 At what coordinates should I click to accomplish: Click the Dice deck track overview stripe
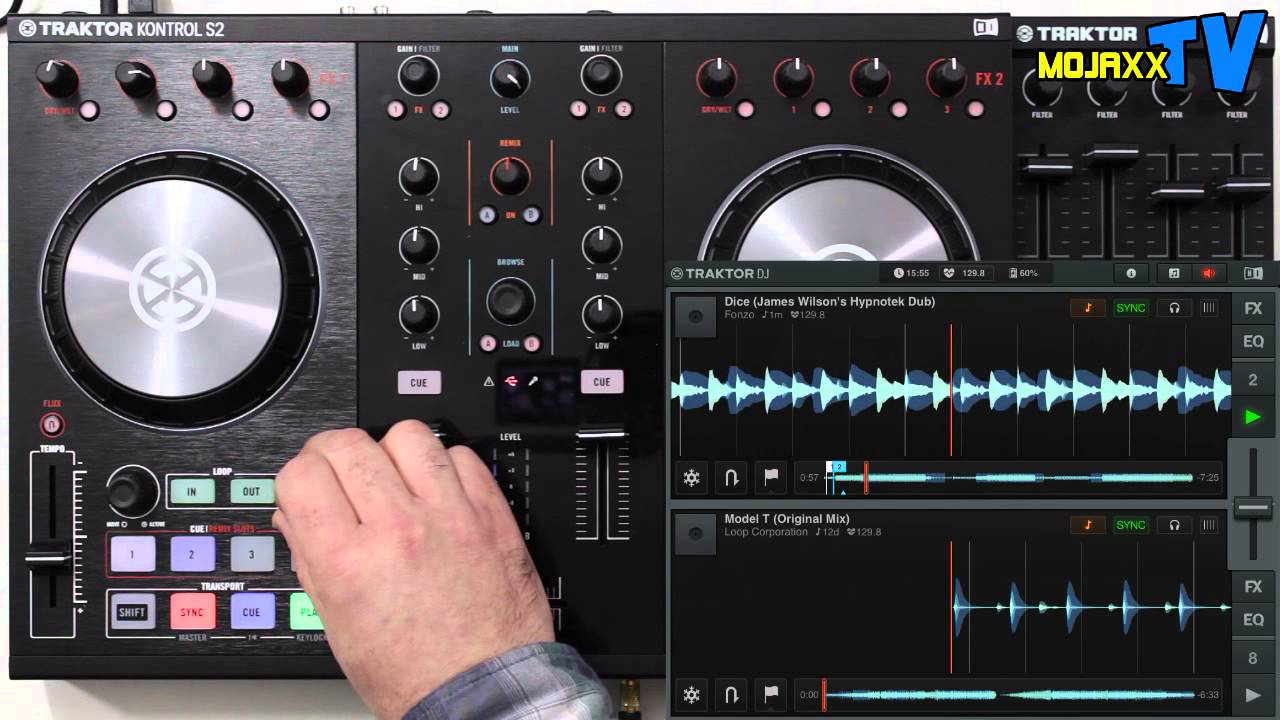point(1010,478)
